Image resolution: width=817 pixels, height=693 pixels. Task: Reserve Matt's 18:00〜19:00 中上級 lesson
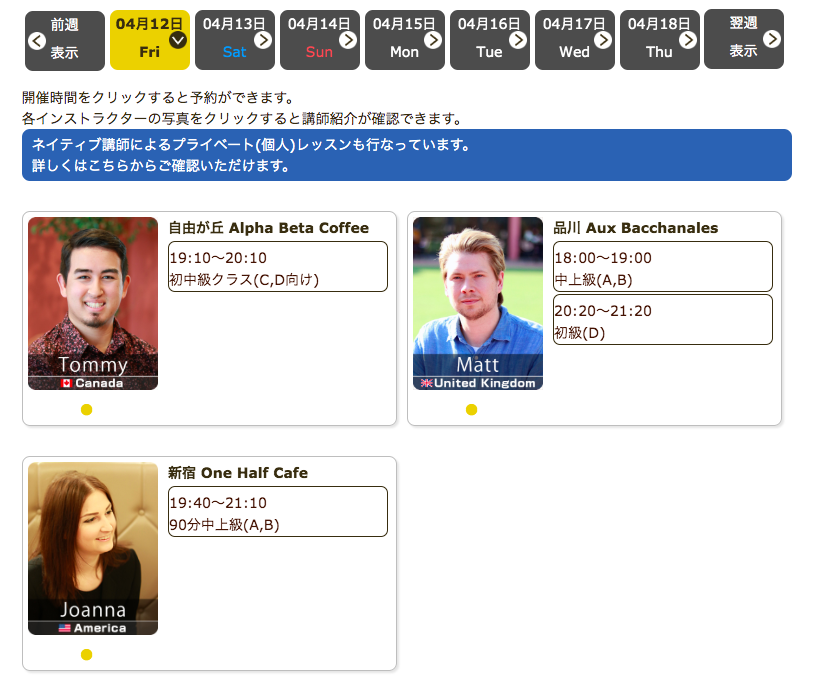pos(662,267)
